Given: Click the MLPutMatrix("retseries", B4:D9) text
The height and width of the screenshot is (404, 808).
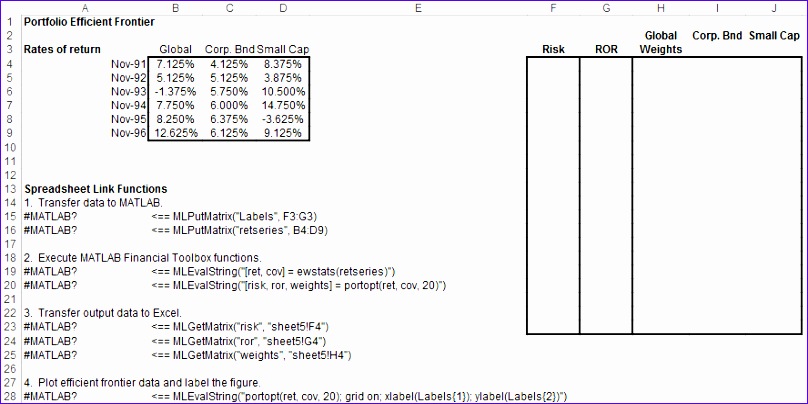Looking at the screenshot, I should tap(250, 230).
